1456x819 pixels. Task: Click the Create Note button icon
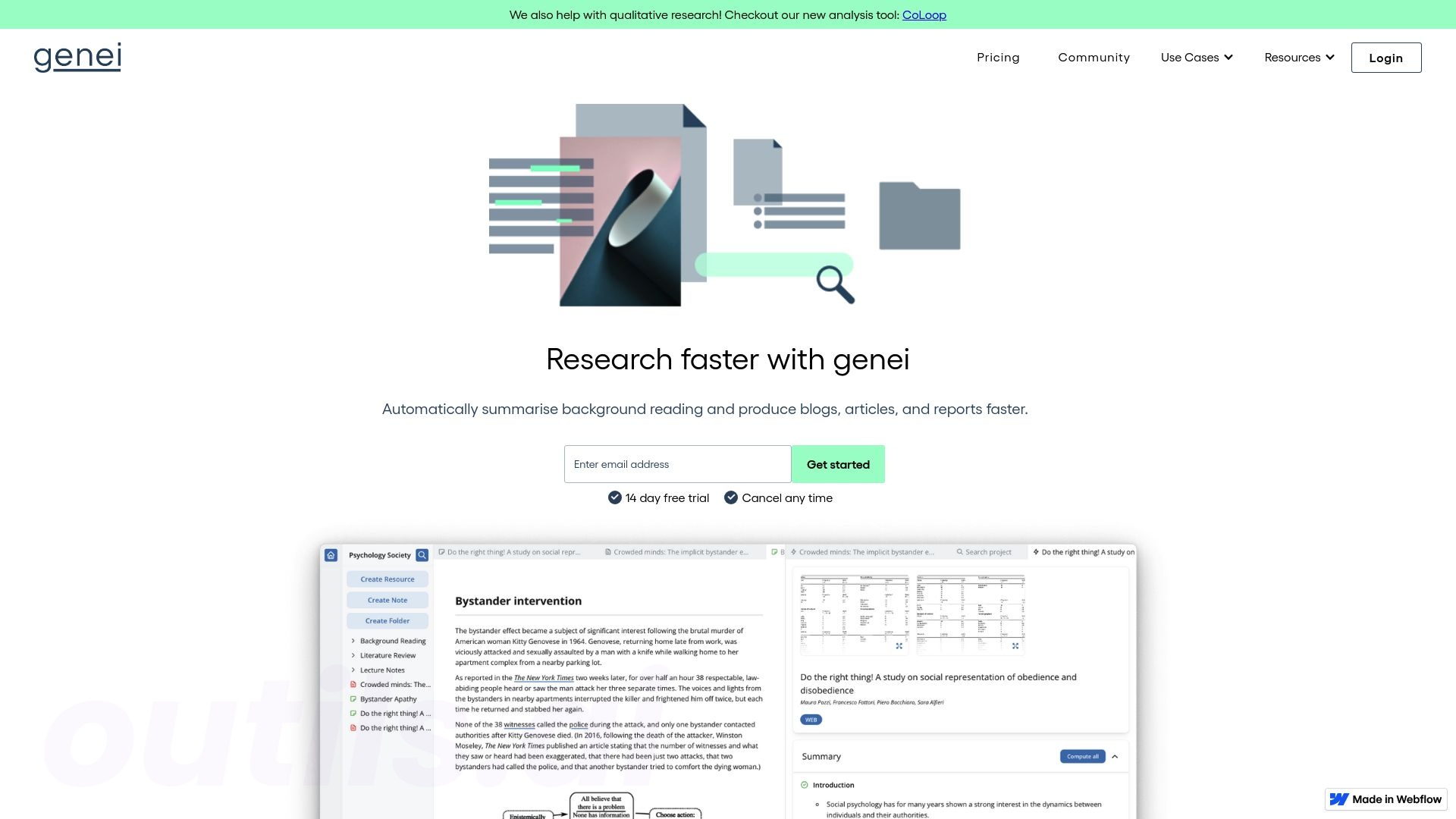point(388,600)
